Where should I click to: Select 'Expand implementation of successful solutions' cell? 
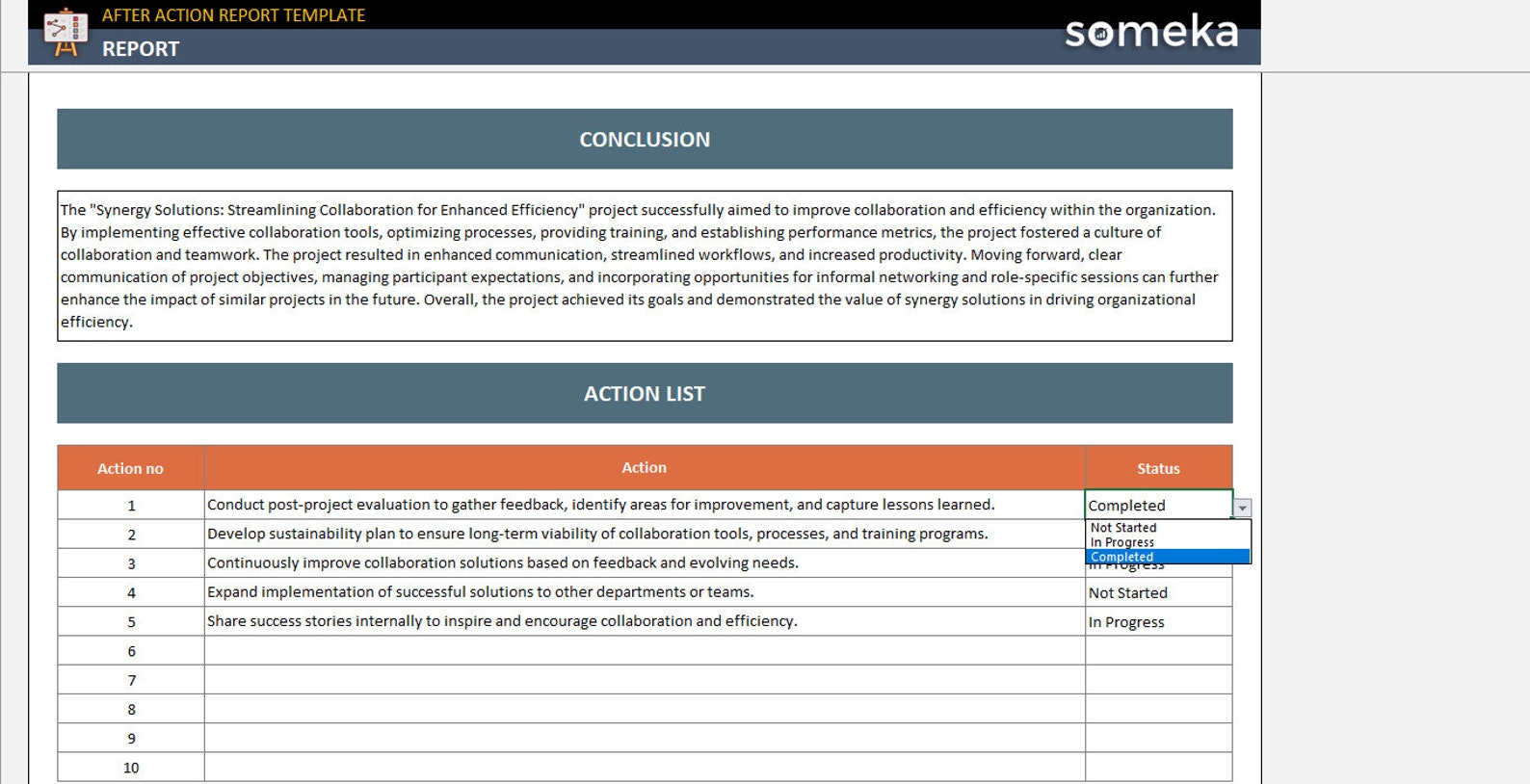tap(645, 592)
